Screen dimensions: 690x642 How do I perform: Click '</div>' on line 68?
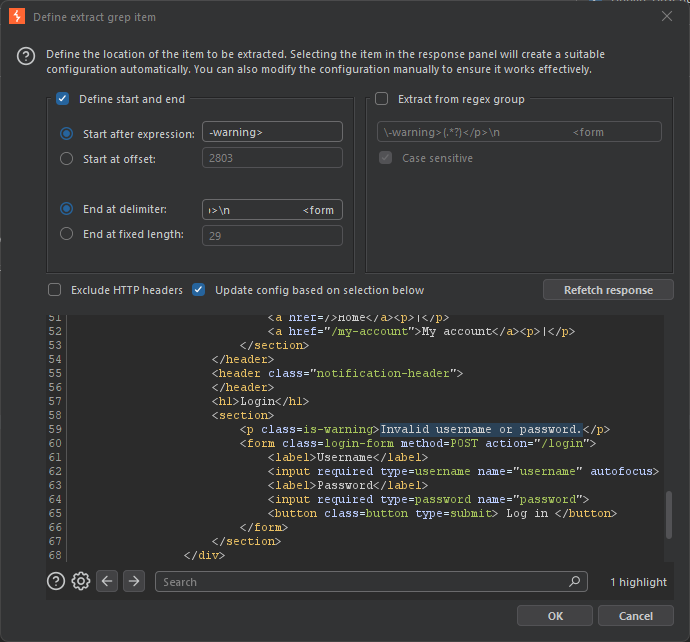[205, 555]
